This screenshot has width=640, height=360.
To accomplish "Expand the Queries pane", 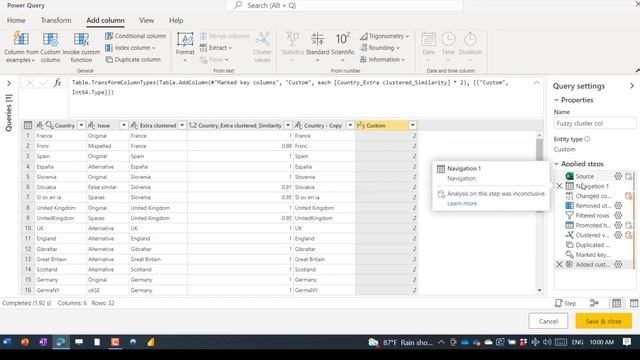I will [9, 83].
